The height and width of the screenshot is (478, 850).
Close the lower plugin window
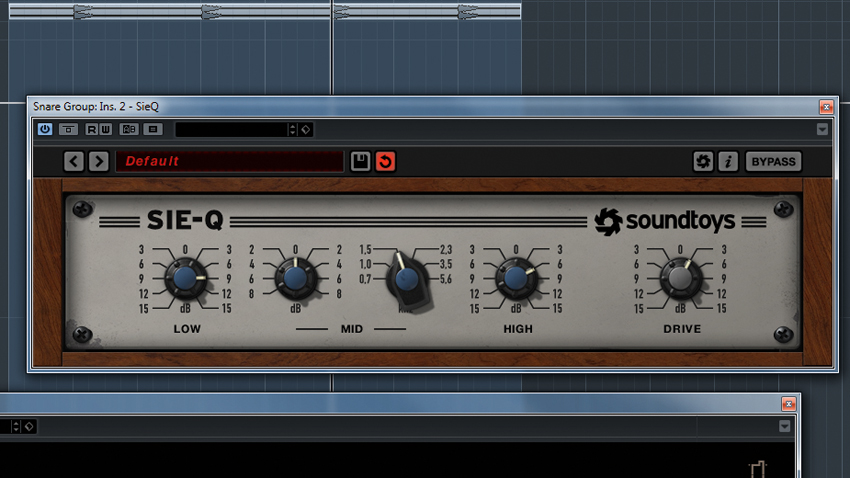789,404
